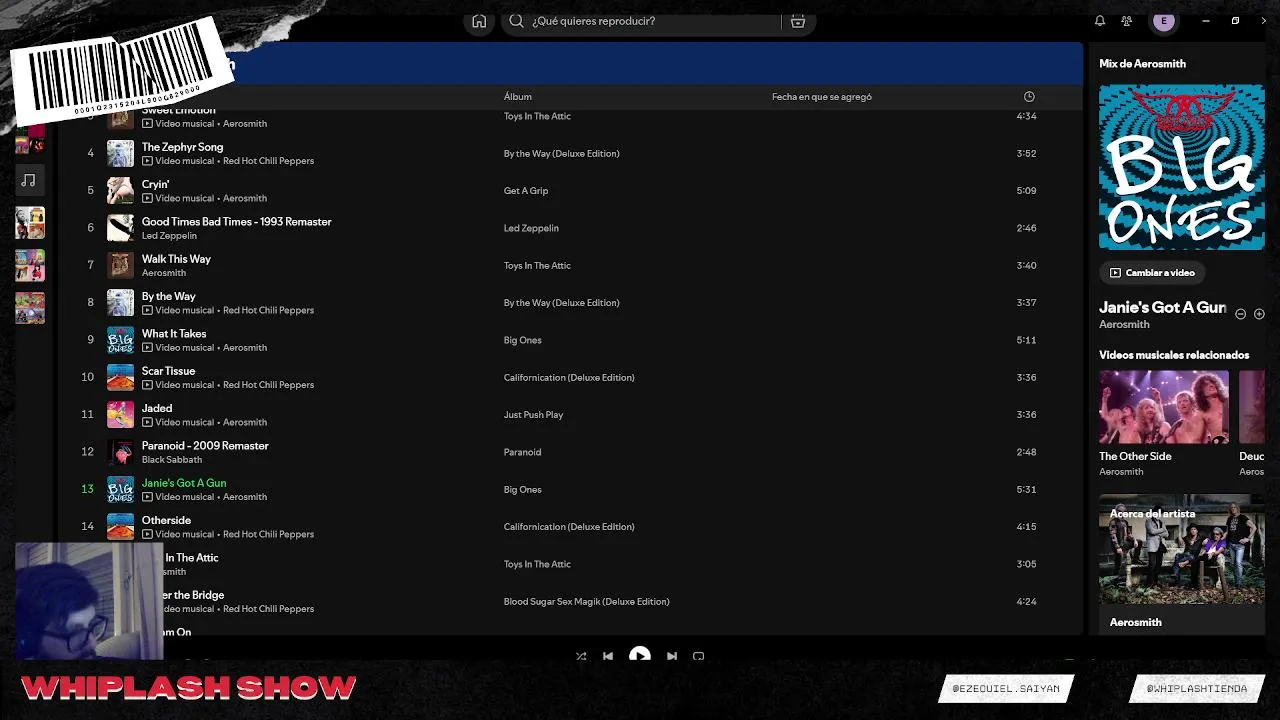
Task: Click the Scar Tissue album cover thumbnail
Action: pos(120,377)
